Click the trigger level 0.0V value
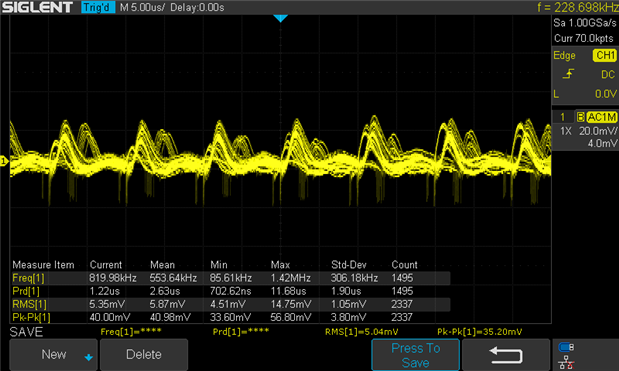Image resolution: width=619 pixels, height=371 pixels. (x=606, y=94)
